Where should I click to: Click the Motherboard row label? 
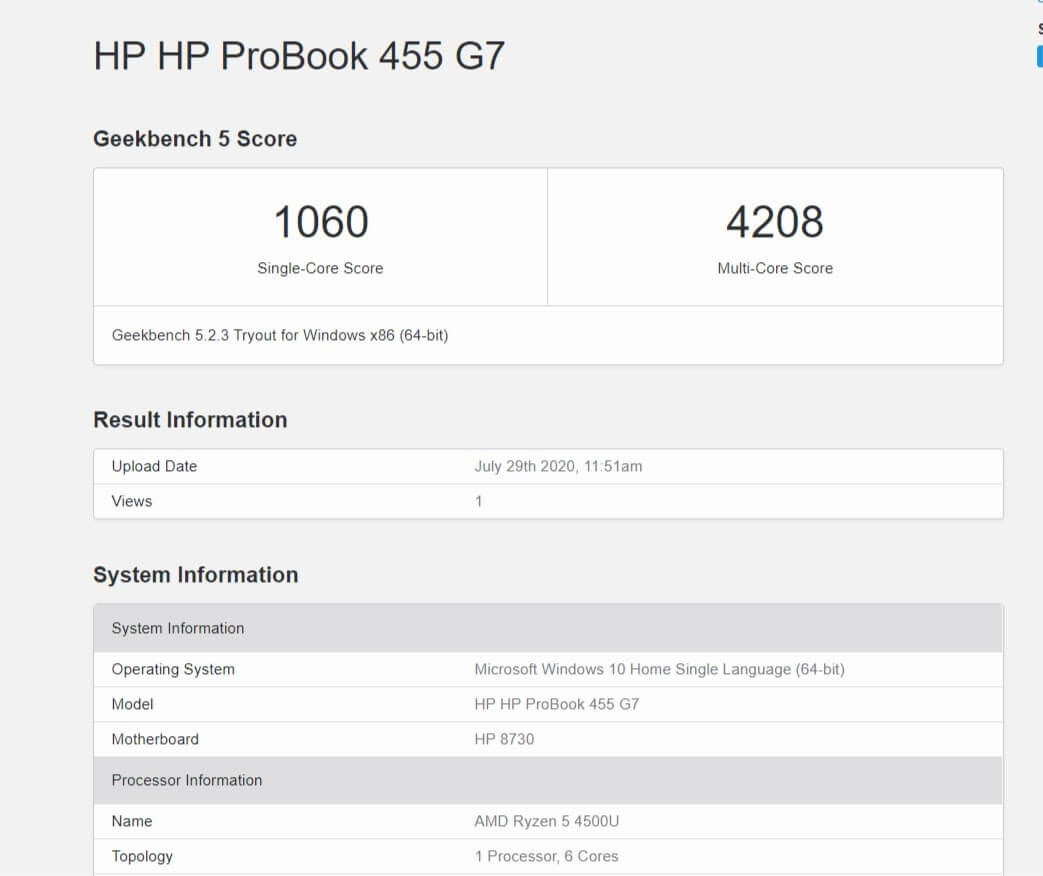click(x=155, y=739)
